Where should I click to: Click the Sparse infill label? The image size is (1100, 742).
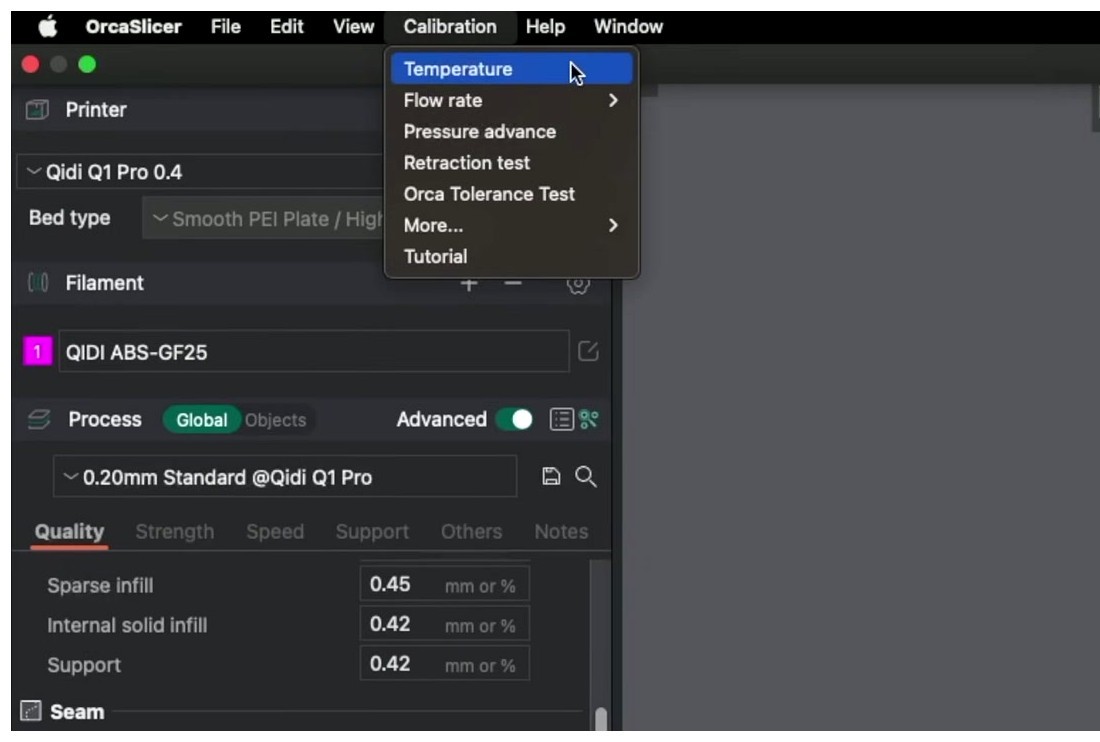pyautogui.click(x=100, y=586)
